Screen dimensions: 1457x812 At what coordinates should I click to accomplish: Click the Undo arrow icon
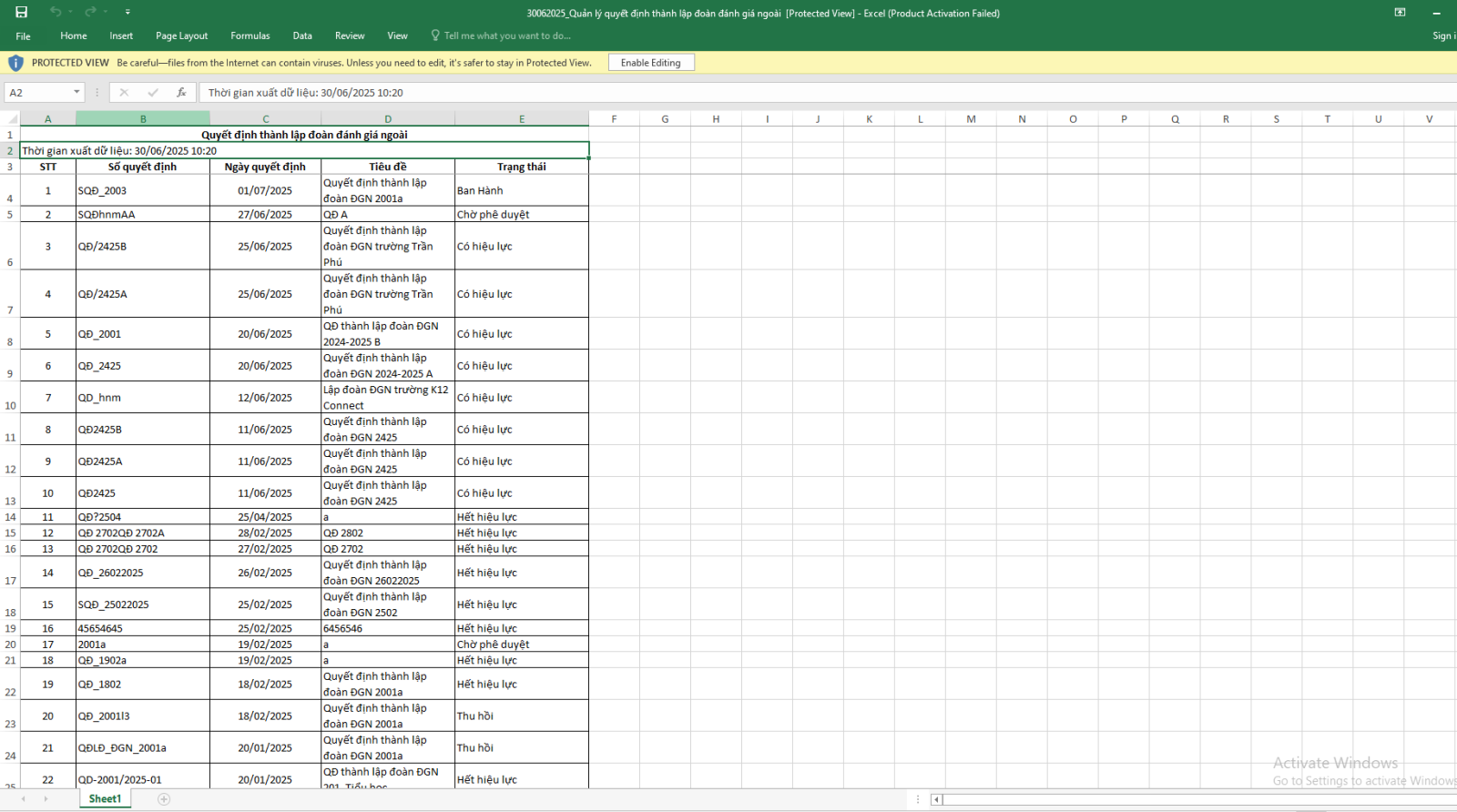56,12
